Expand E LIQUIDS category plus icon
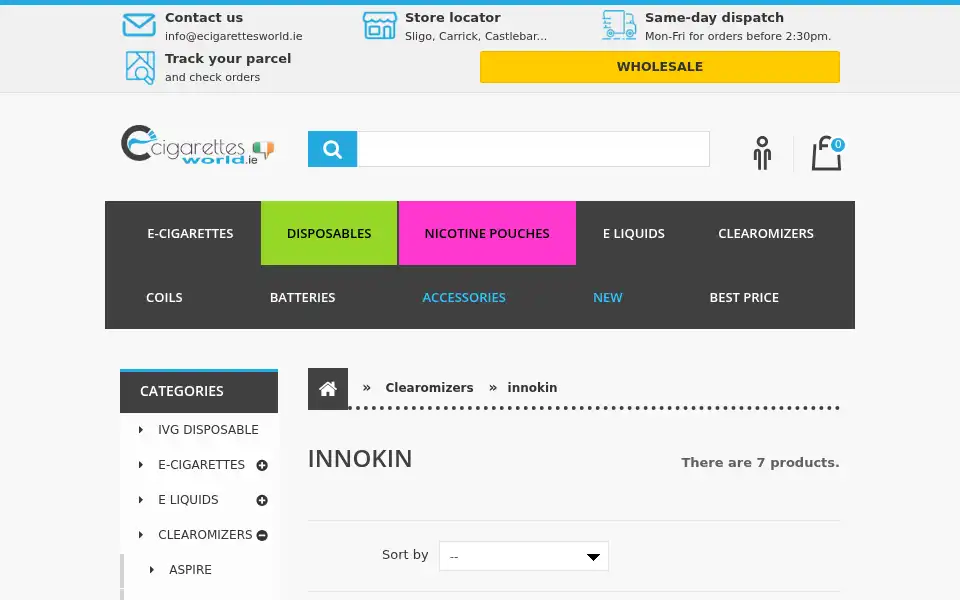 click(x=262, y=500)
